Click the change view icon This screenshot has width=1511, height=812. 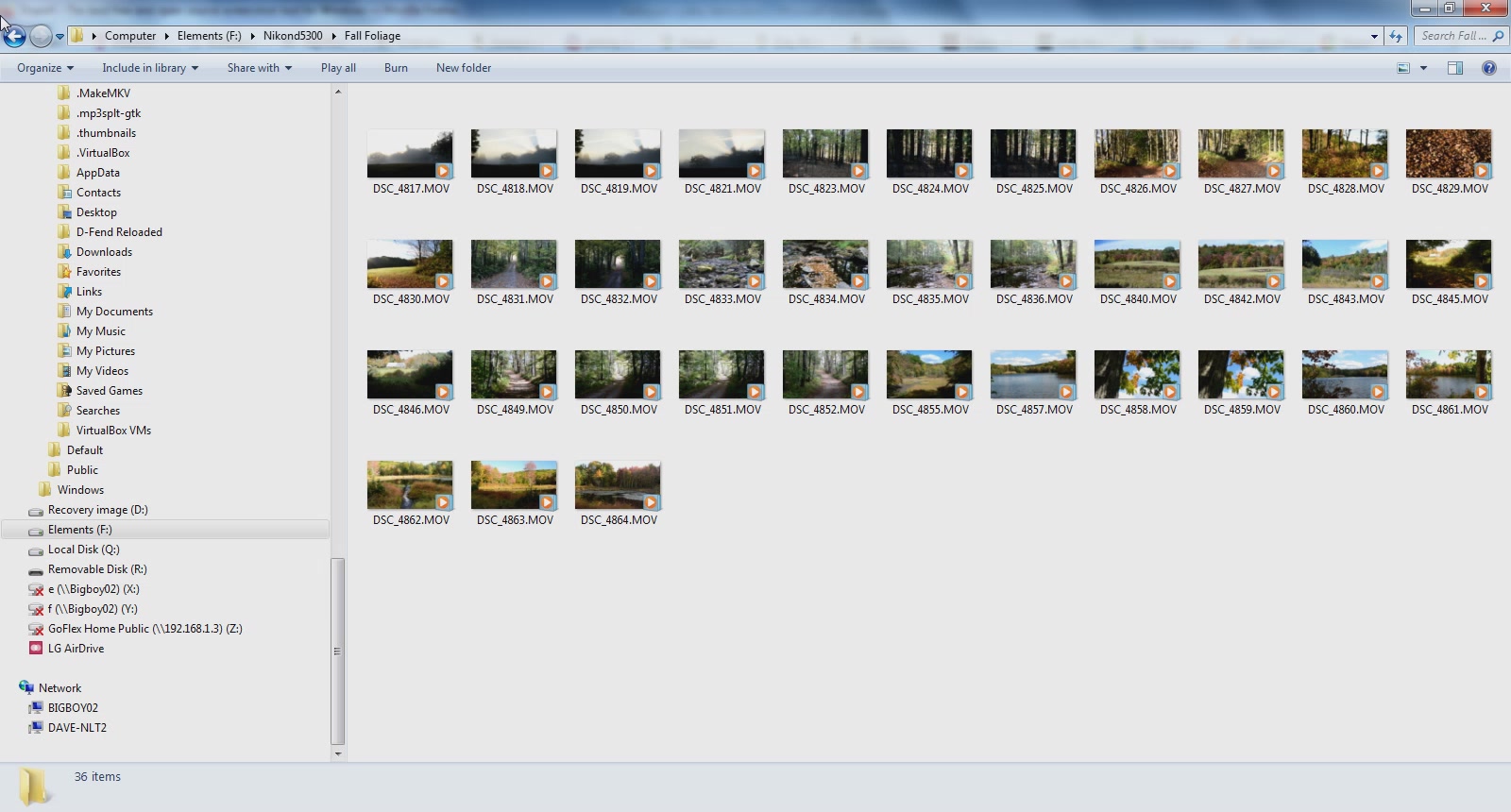coord(1403,68)
